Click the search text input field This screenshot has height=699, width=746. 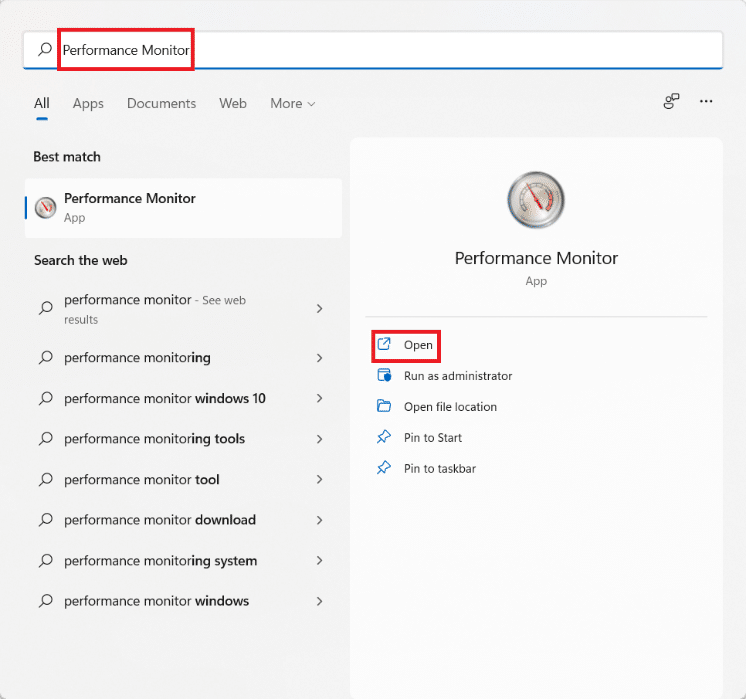400,49
